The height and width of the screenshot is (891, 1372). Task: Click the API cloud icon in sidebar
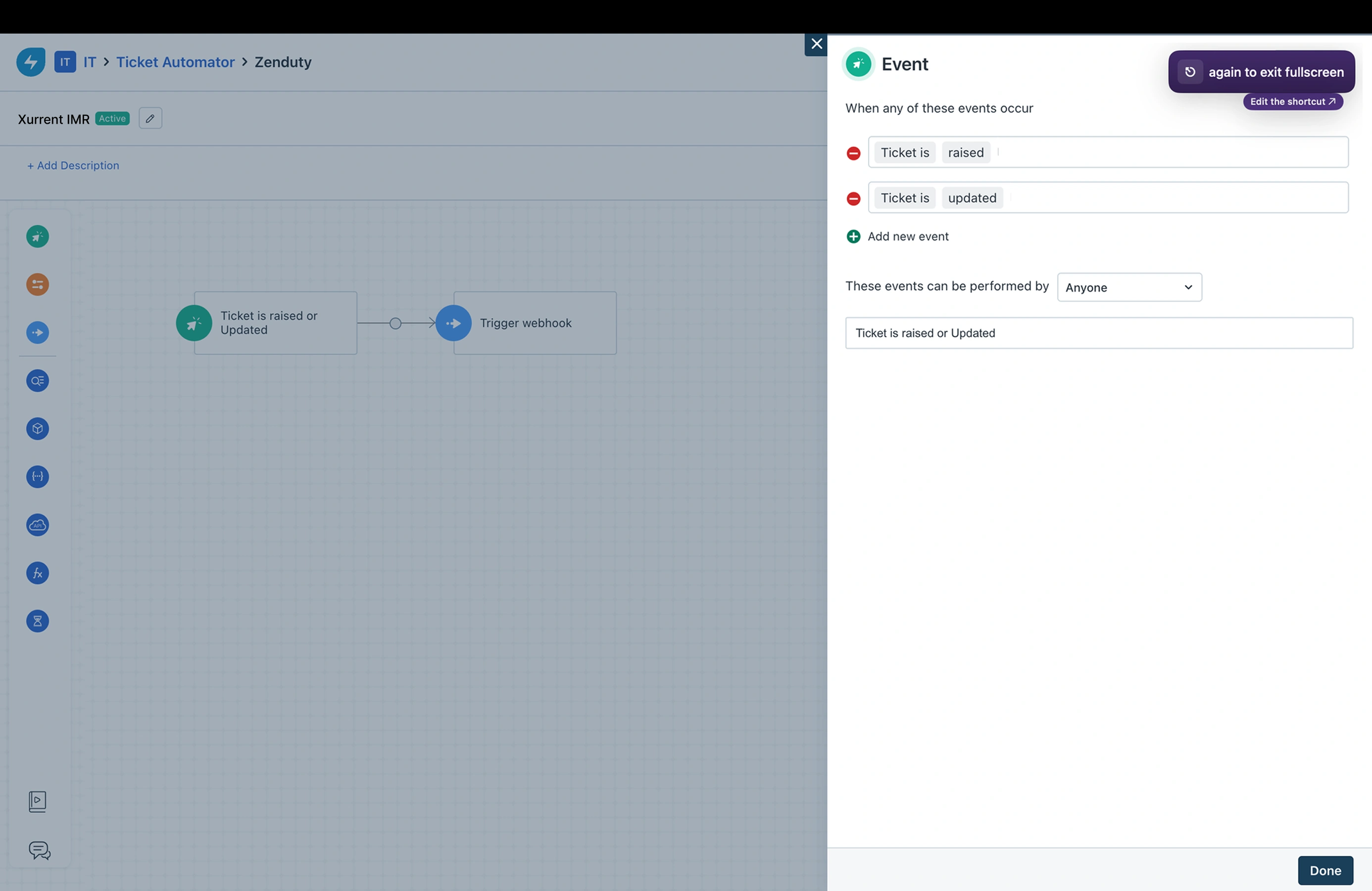click(38, 525)
